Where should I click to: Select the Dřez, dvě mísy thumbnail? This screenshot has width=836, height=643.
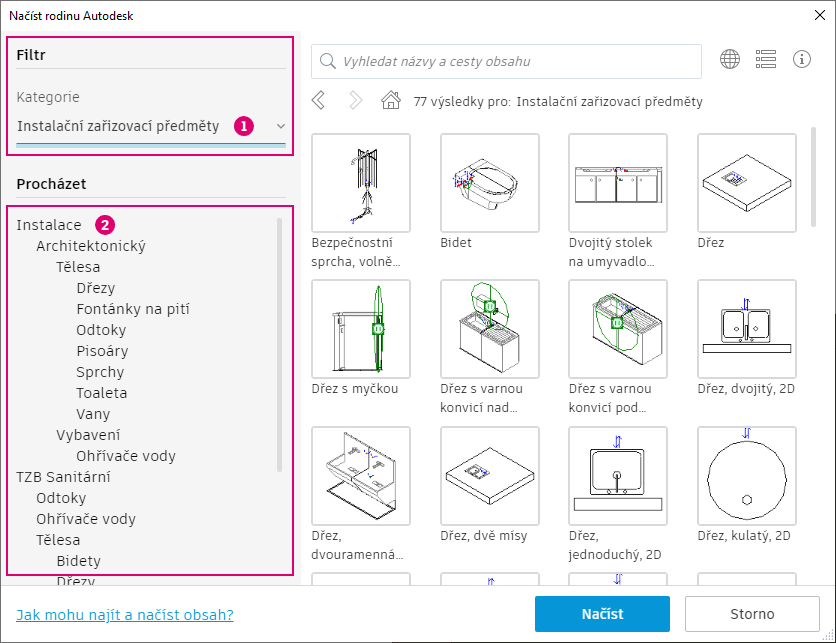tap(489, 476)
